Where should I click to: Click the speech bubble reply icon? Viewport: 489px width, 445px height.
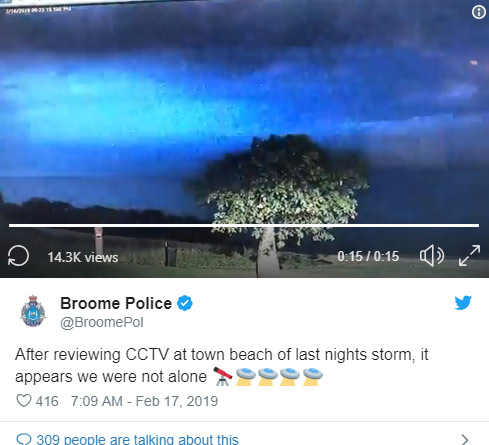coord(24,439)
